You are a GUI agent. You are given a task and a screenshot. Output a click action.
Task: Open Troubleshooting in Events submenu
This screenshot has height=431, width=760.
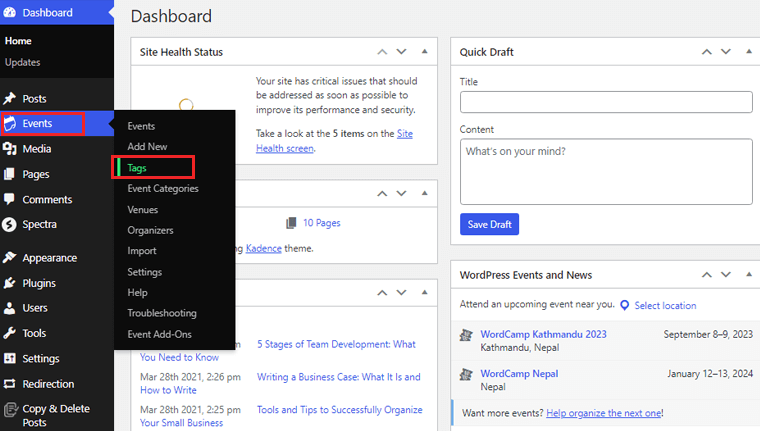(162, 313)
